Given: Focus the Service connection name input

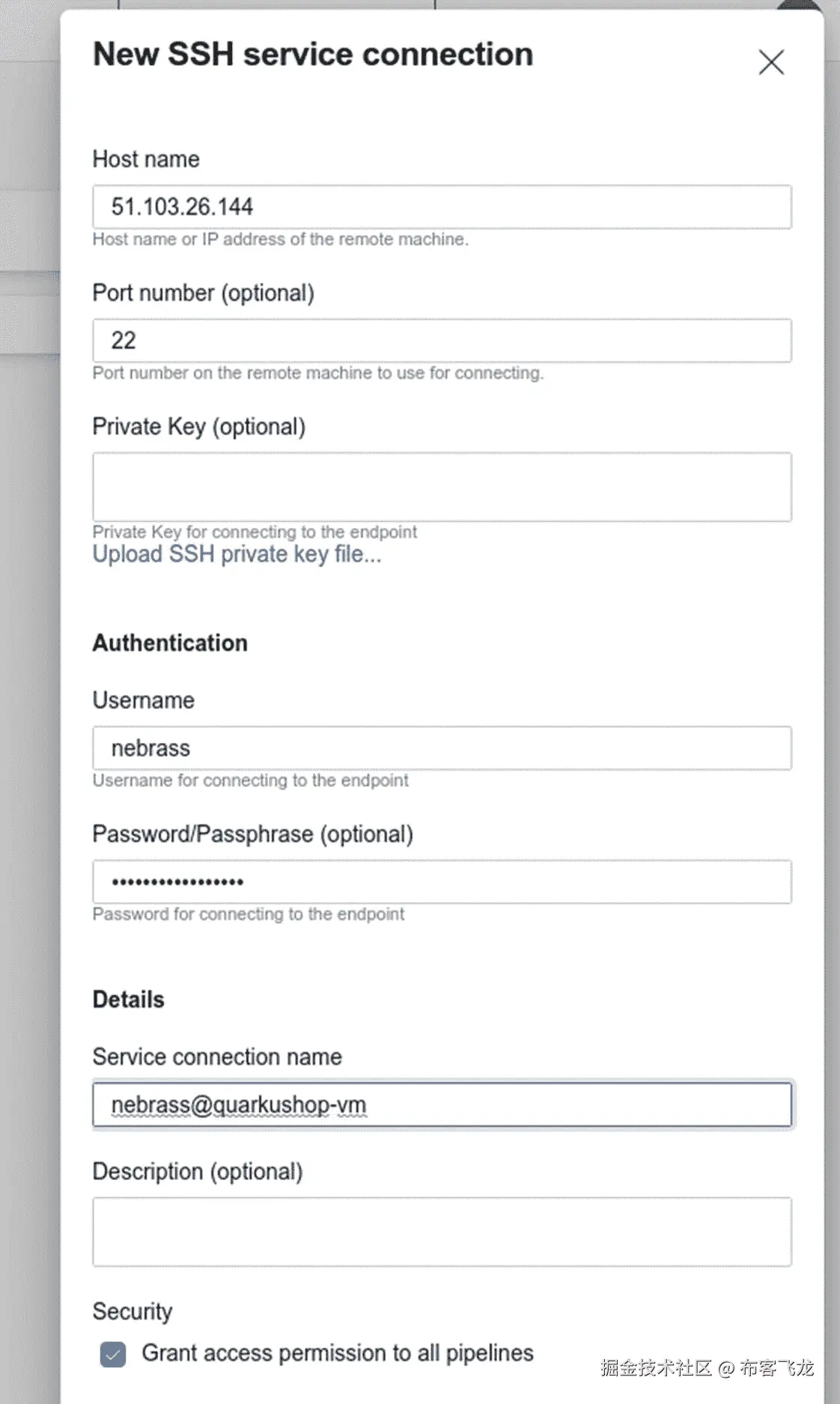Looking at the screenshot, I should click(442, 1104).
